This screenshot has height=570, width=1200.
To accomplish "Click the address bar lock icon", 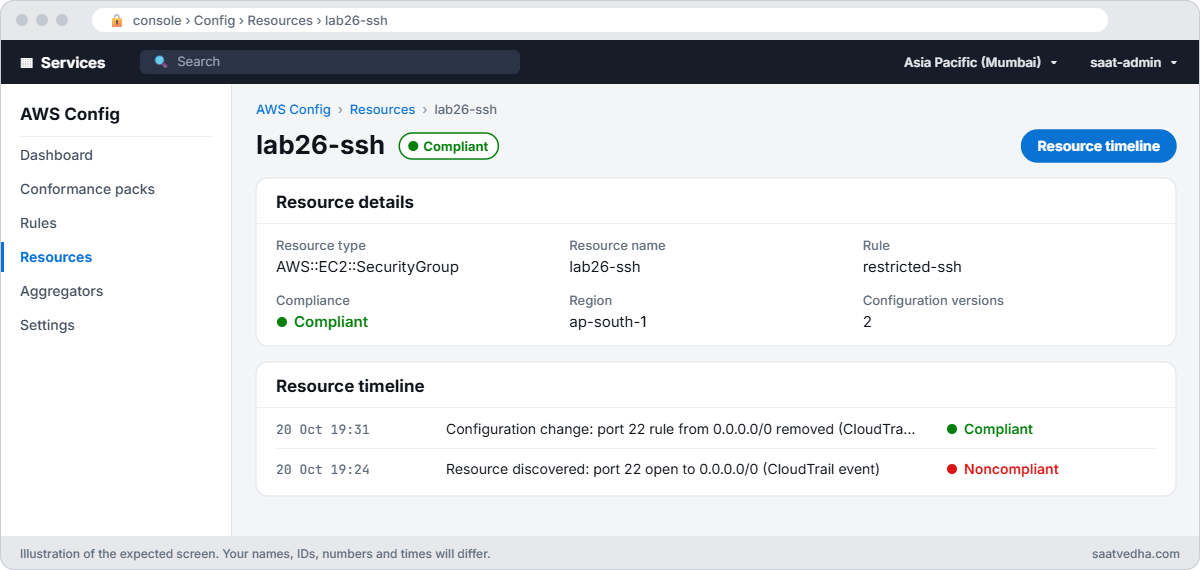I will point(117,20).
